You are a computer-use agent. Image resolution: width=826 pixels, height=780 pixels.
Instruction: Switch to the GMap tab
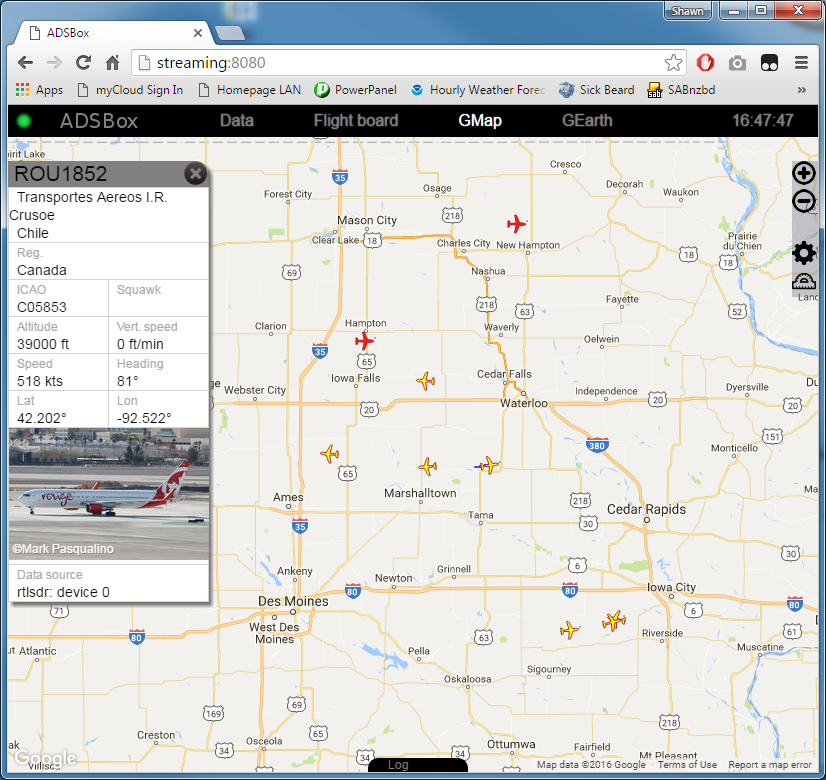[x=479, y=121]
